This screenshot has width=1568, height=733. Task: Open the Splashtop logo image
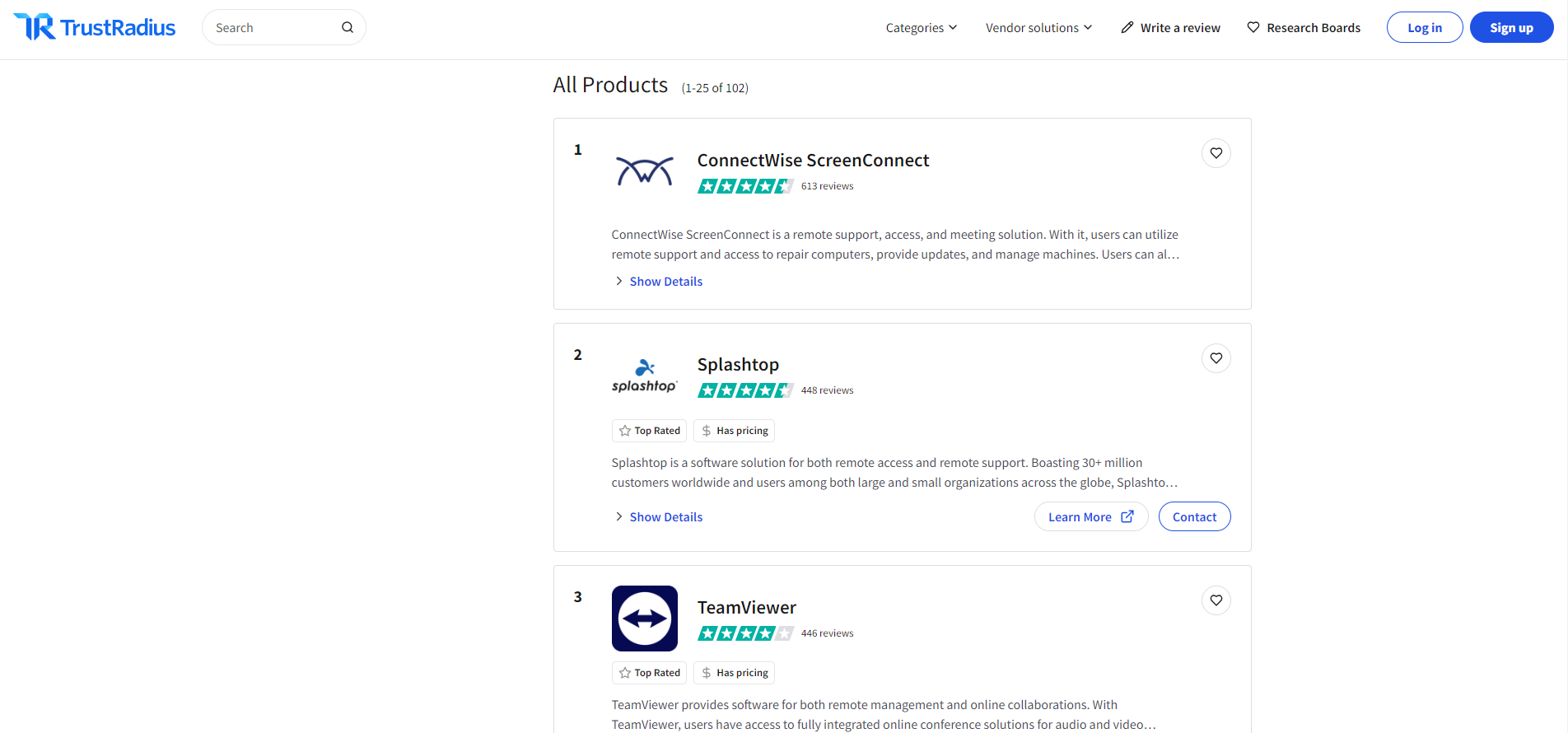click(x=645, y=376)
